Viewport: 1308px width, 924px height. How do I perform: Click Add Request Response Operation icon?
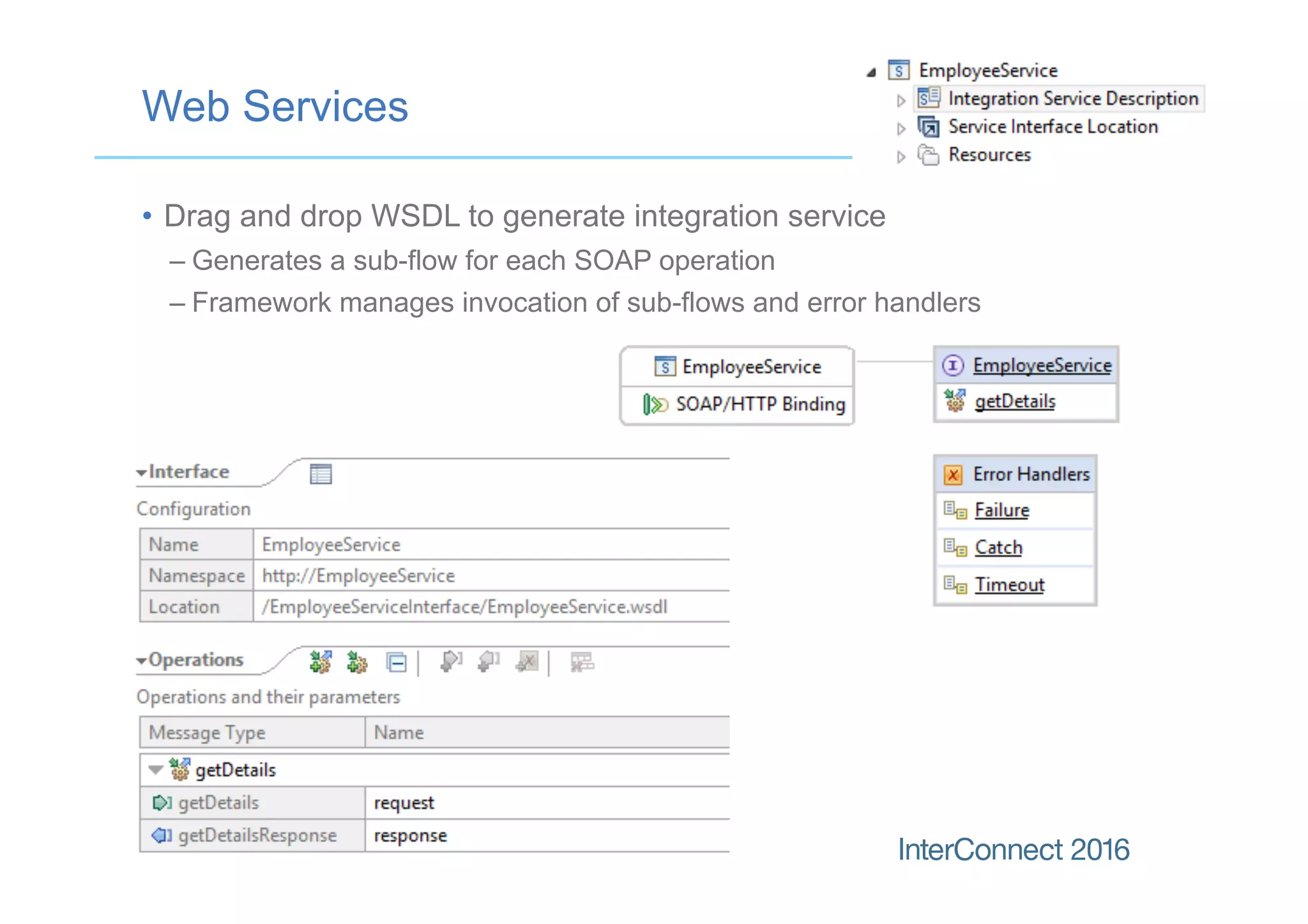[x=321, y=662]
